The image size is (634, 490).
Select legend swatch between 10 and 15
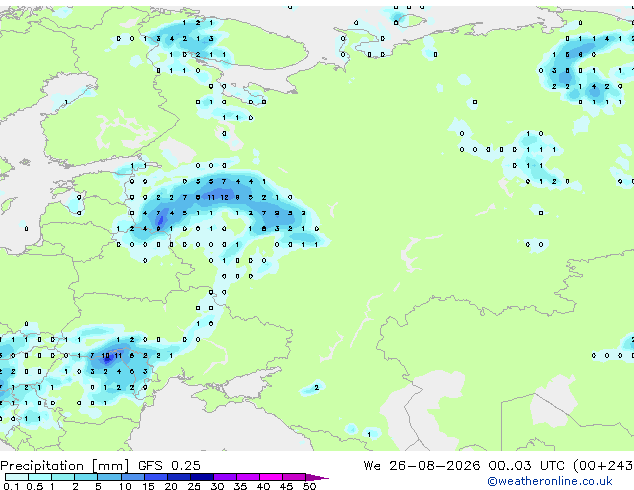coord(133,477)
